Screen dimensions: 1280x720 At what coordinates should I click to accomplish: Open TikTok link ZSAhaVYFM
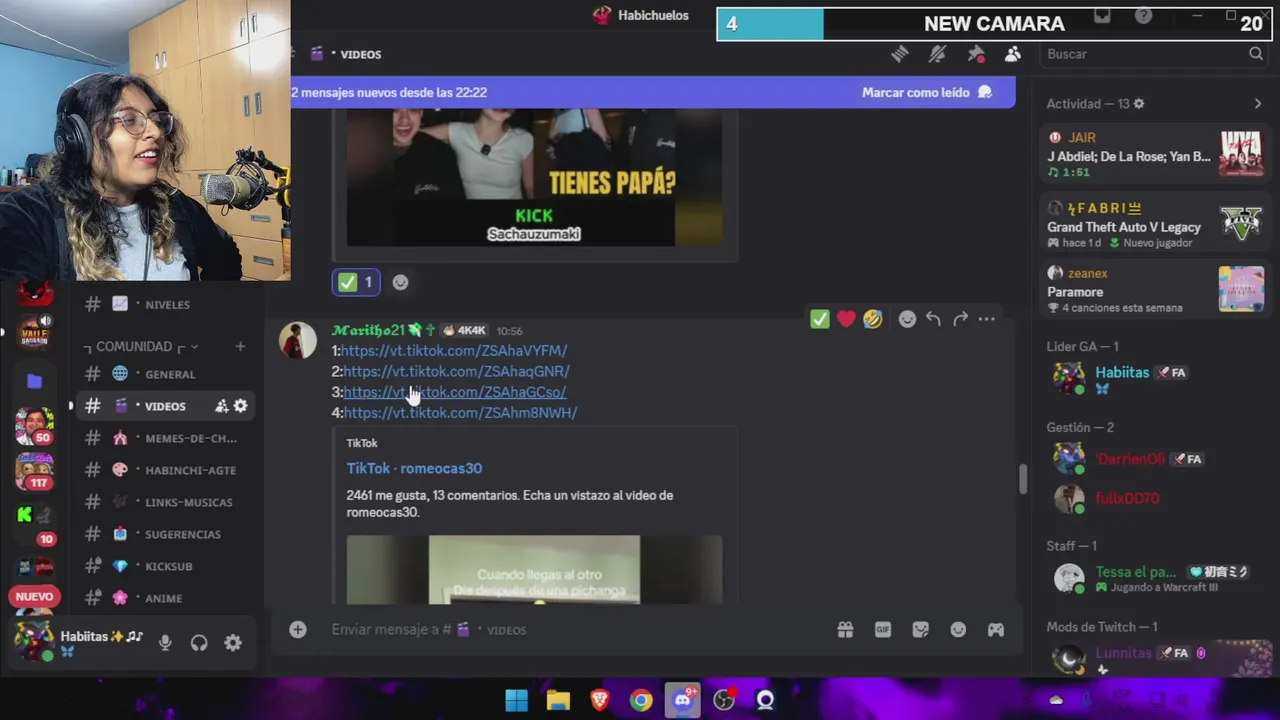coord(454,350)
